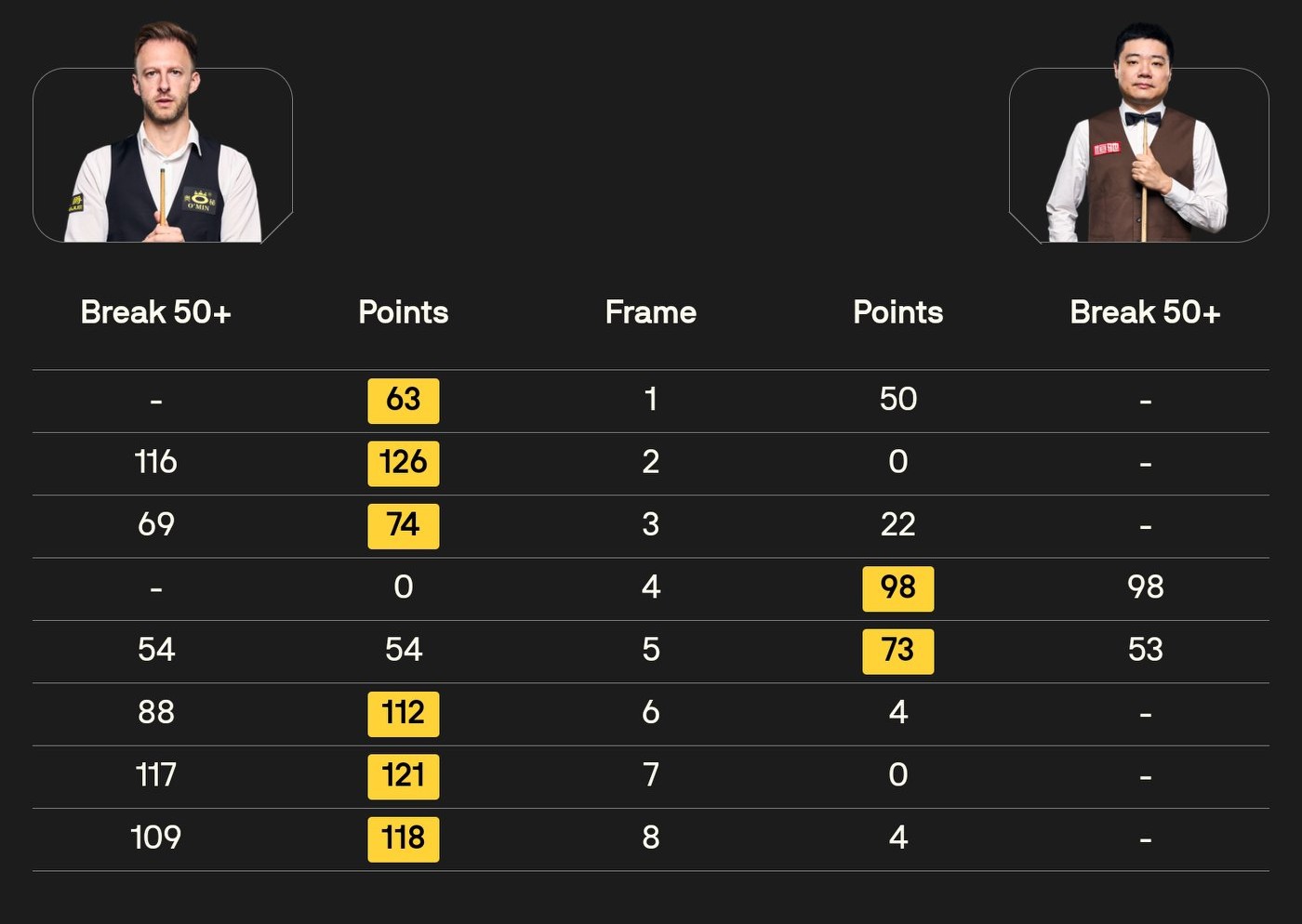Click the highlighted 112 points badge
The height and width of the screenshot is (924, 1302).
403,713
